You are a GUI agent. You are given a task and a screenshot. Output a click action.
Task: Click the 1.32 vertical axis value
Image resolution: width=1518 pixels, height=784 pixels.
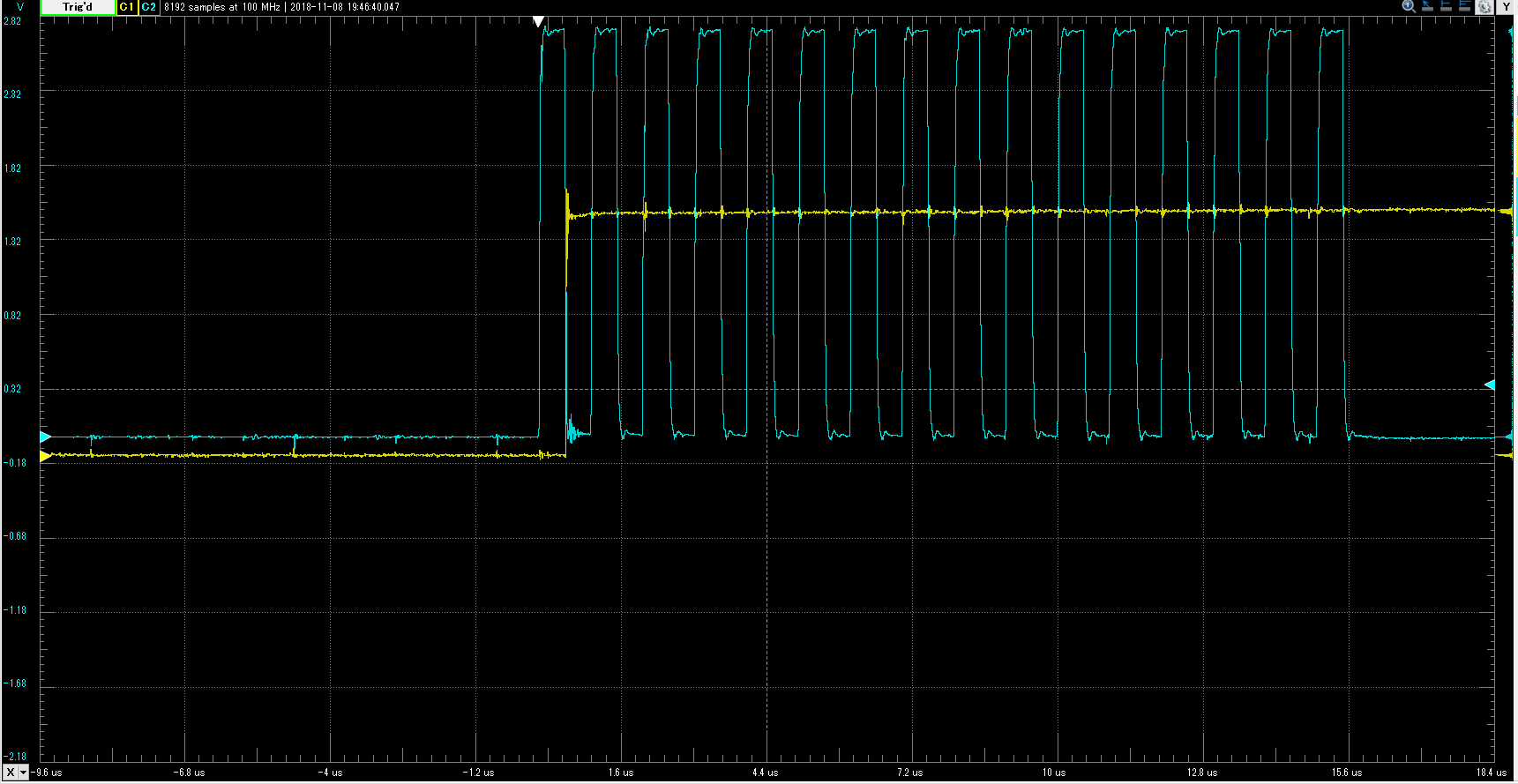pyautogui.click(x=12, y=241)
